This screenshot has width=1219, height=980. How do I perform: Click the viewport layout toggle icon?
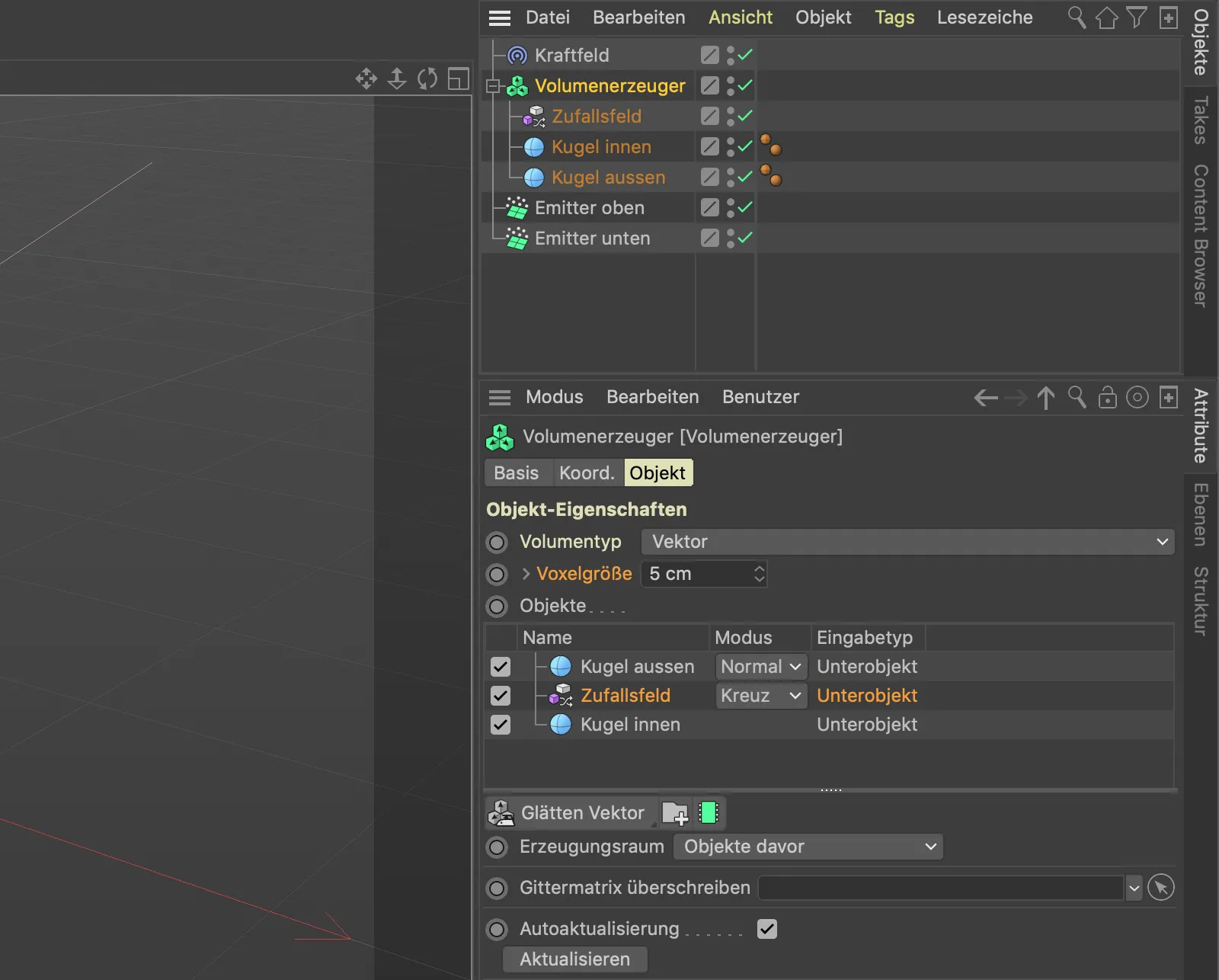point(458,78)
